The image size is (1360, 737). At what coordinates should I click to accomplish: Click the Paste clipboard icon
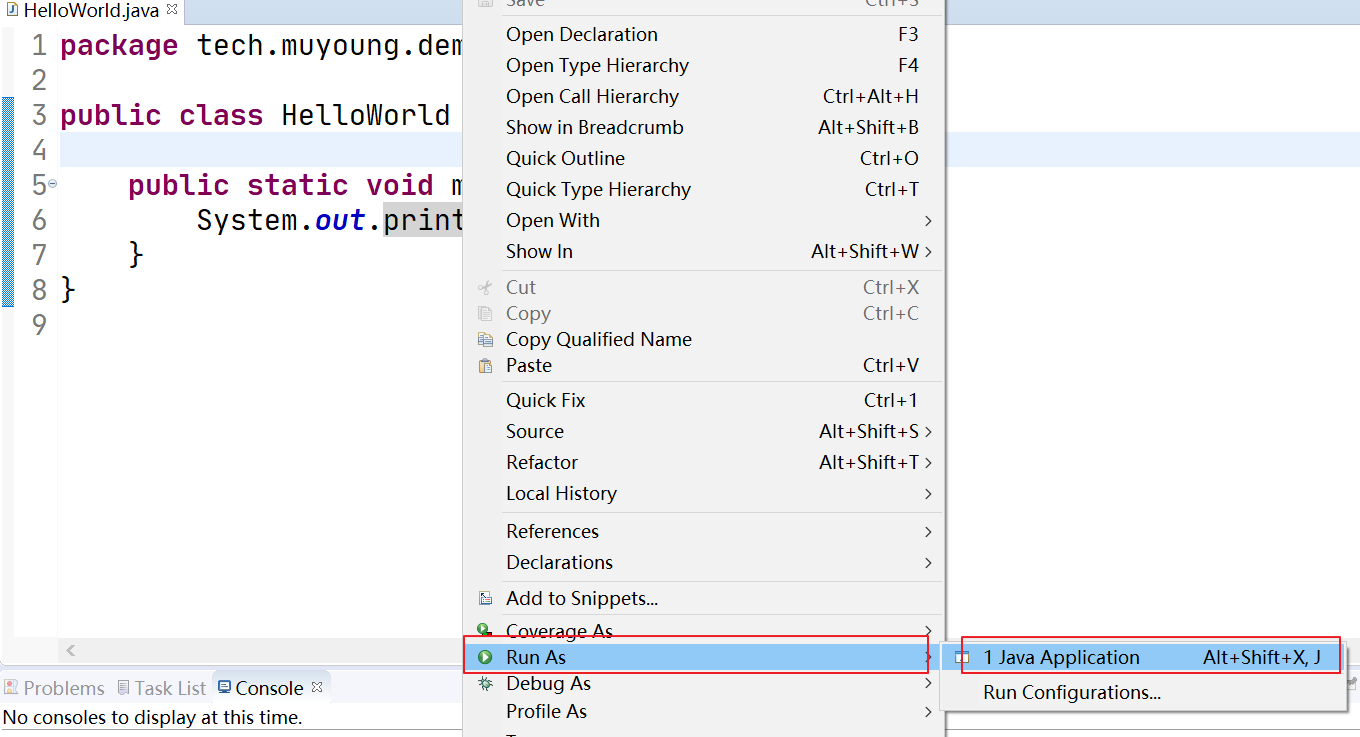tap(485, 366)
